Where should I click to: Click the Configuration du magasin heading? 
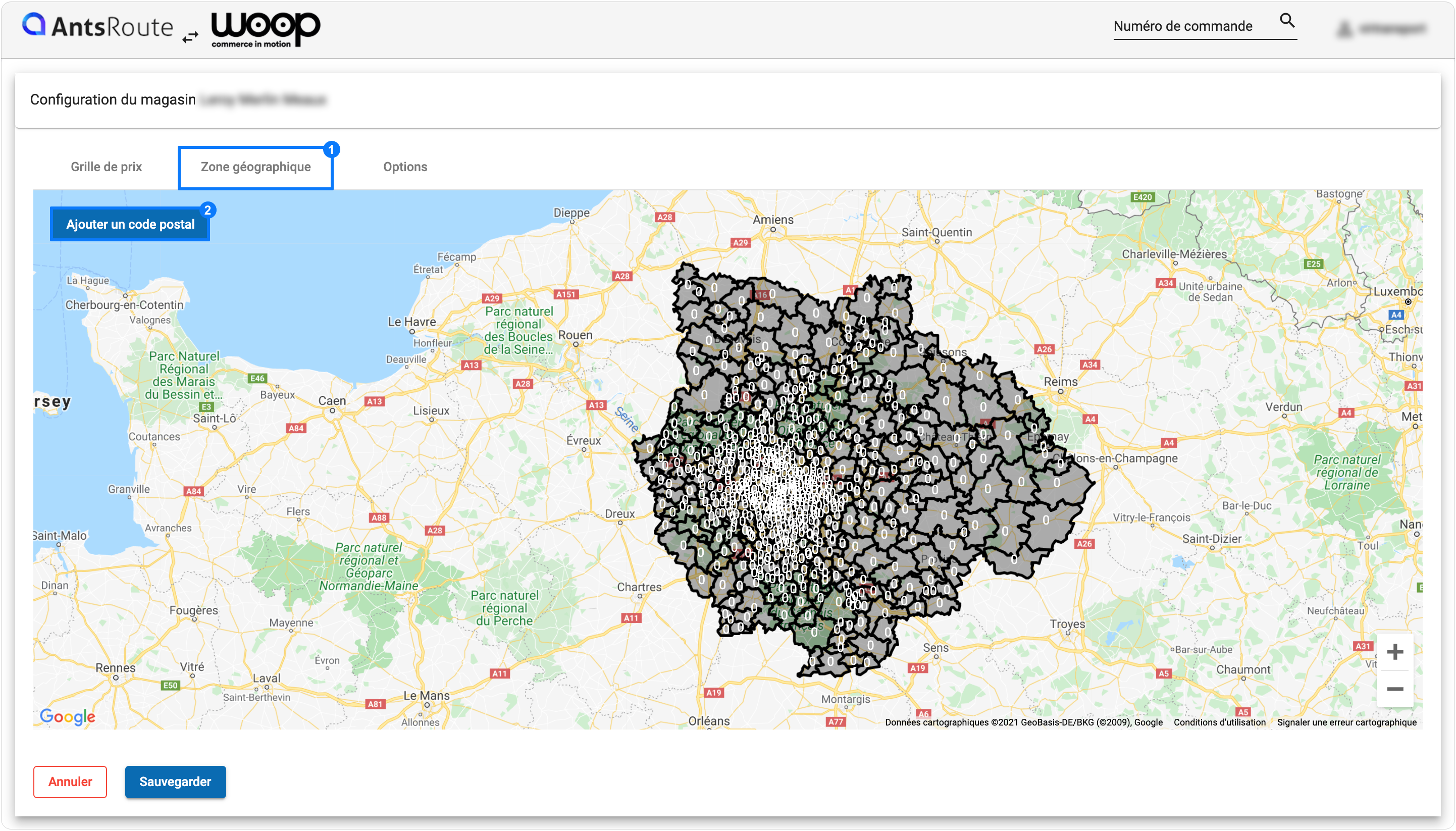point(113,99)
